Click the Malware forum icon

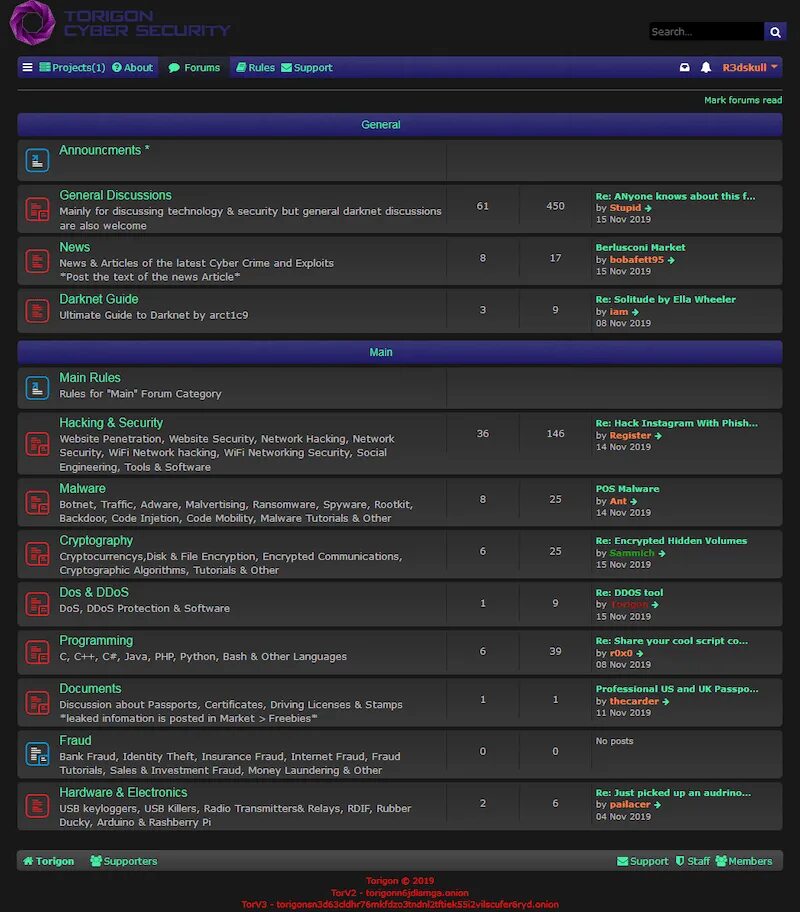(37, 503)
